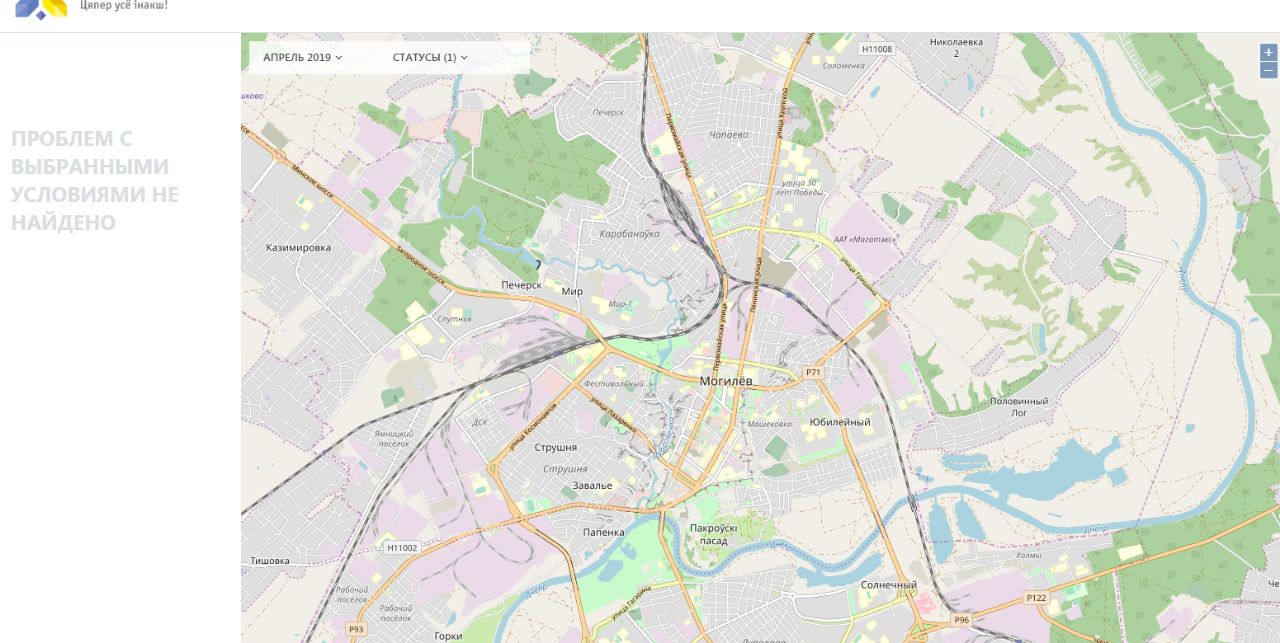Viewport: 1280px width, 643px height.
Task: Click the Папенка map label
Action: [x=603, y=533]
